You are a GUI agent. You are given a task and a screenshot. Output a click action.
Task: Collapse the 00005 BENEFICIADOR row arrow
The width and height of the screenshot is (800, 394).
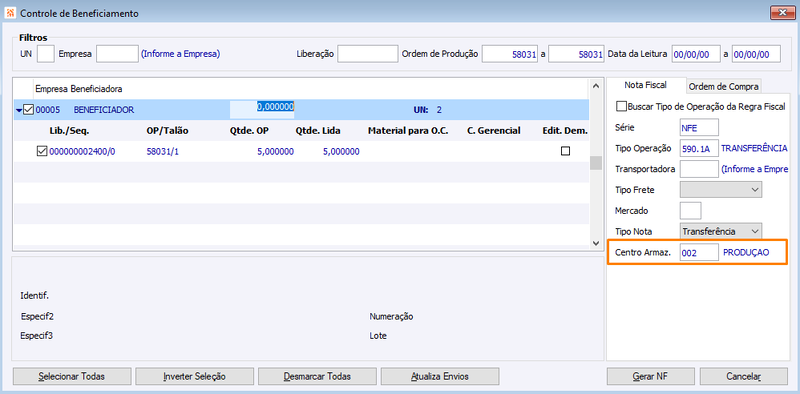(19, 110)
